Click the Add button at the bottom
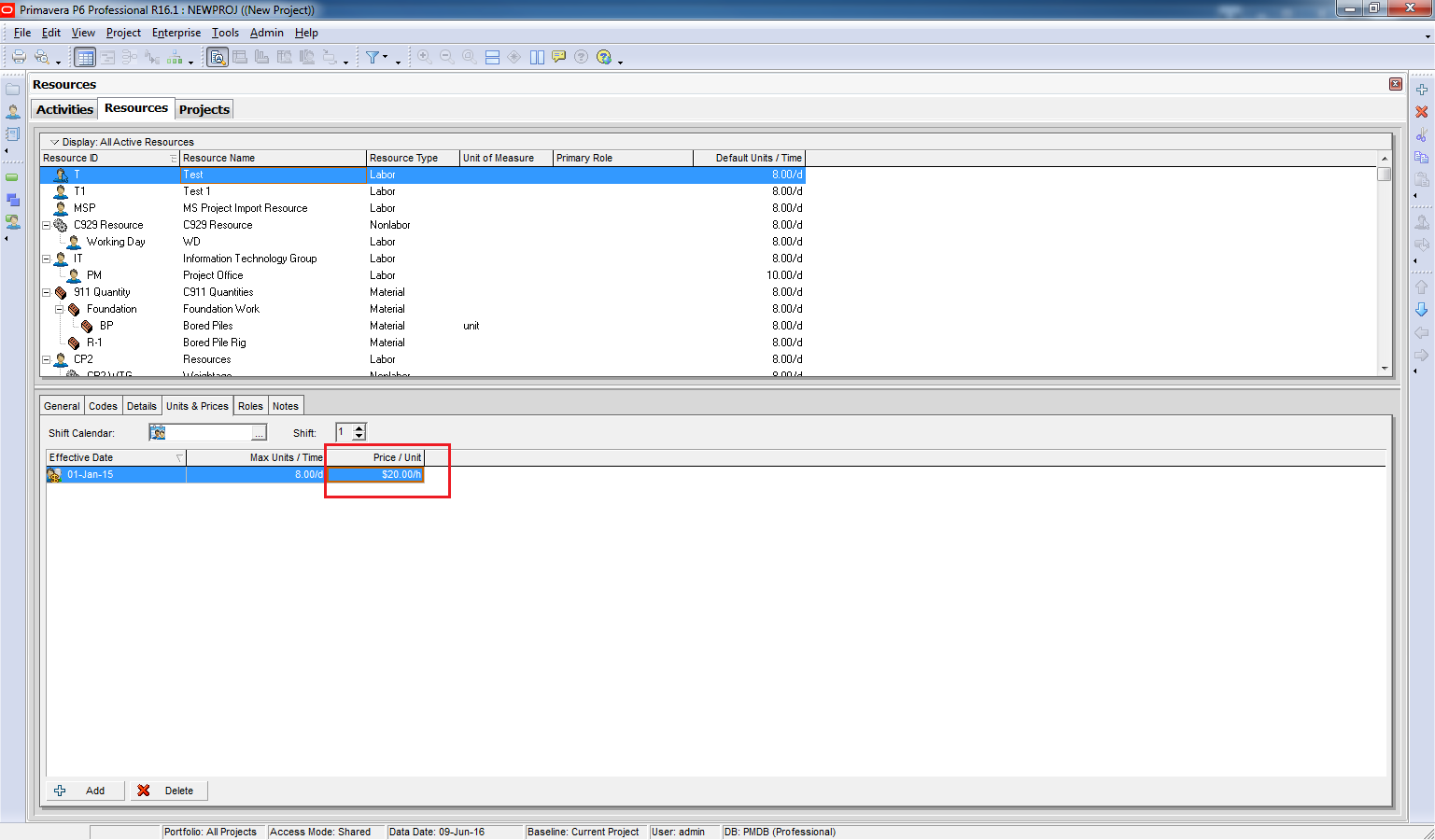Screen dimensions: 1435x840 (85, 791)
